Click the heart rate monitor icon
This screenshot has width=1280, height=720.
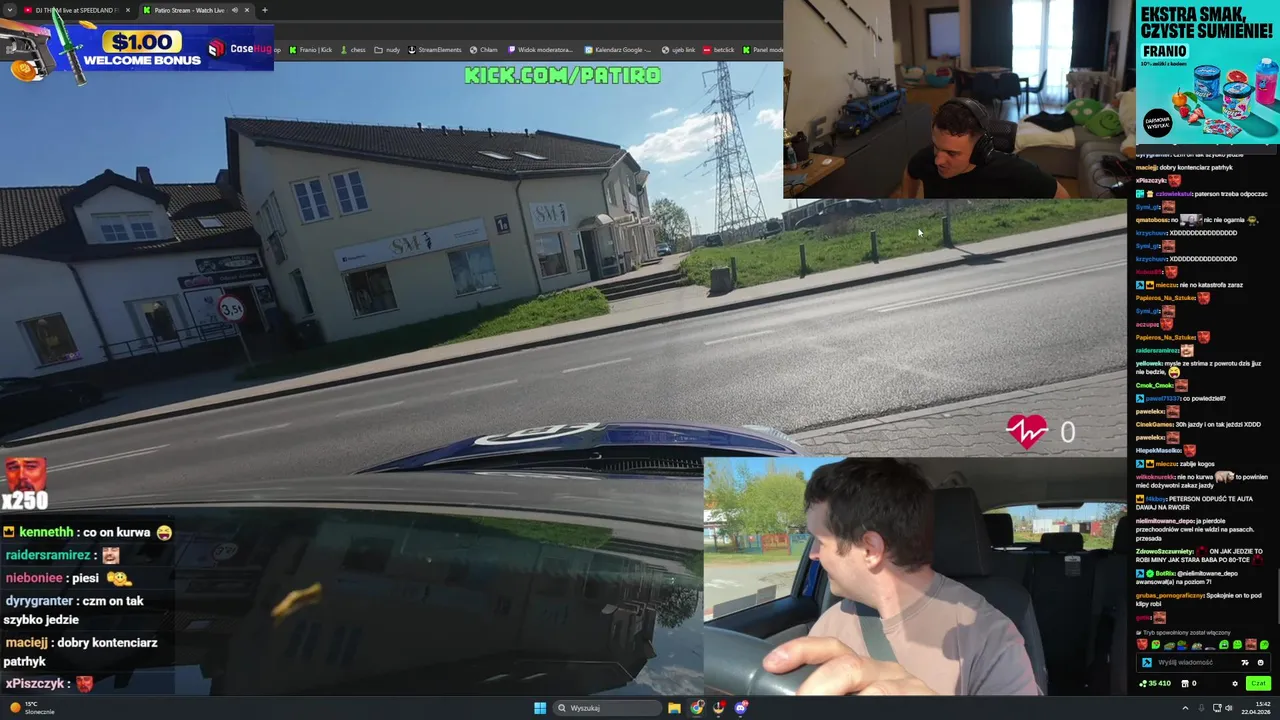coord(1027,431)
